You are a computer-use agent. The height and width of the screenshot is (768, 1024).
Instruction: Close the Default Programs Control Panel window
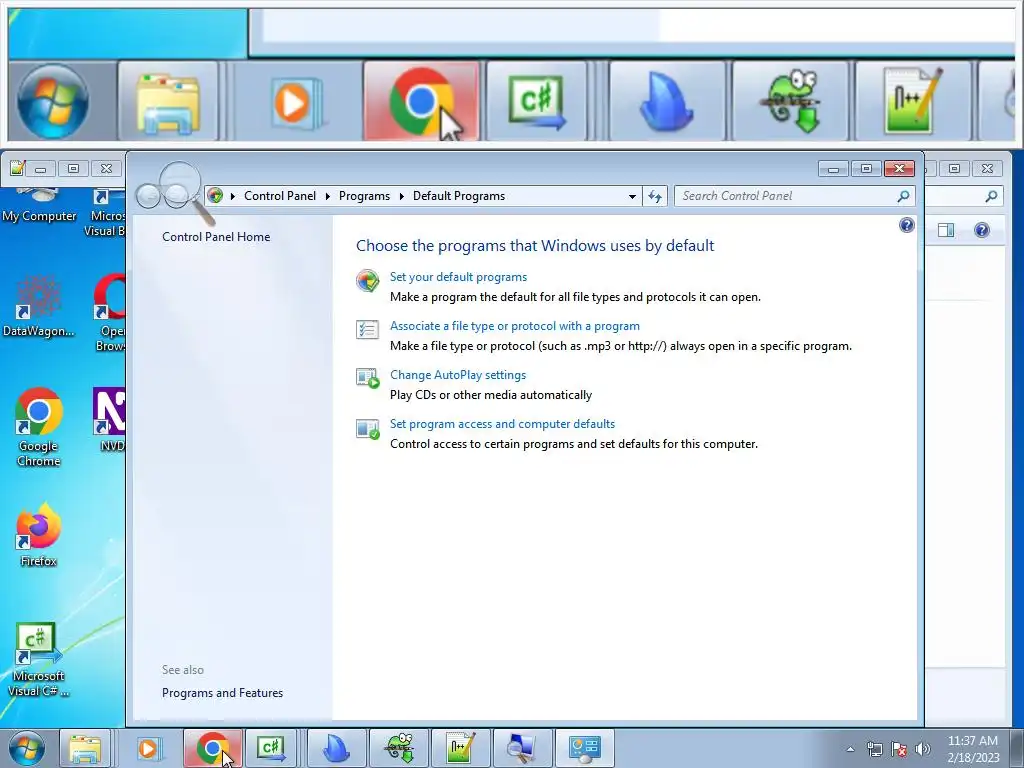(x=899, y=168)
